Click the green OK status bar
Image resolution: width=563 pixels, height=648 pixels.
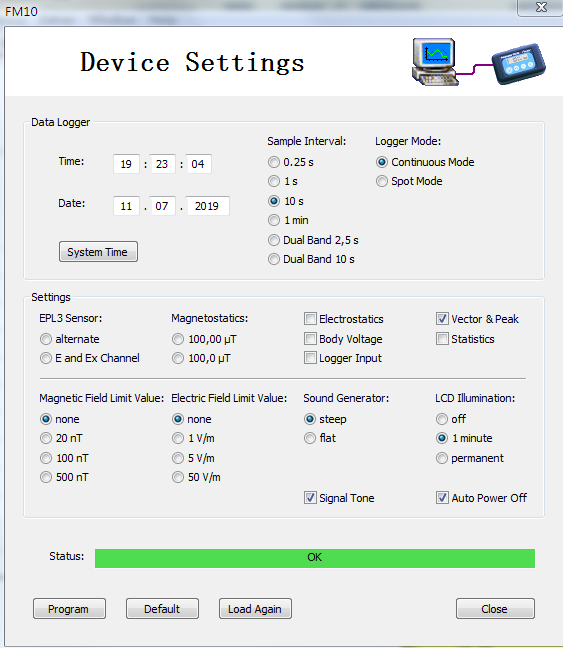click(x=315, y=558)
